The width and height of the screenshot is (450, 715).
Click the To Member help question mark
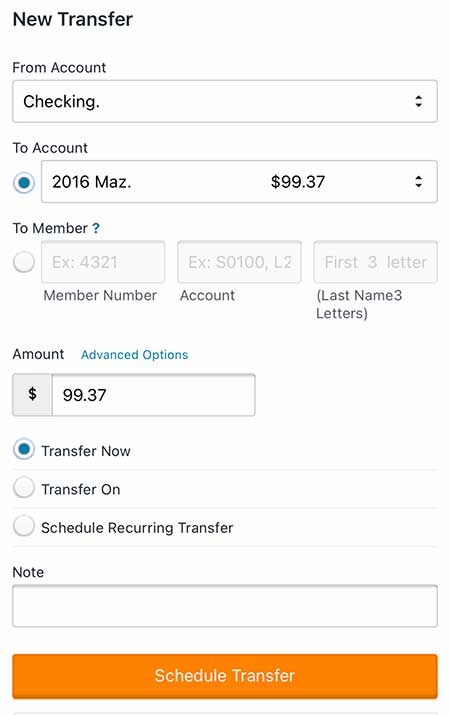click(96, 228)
